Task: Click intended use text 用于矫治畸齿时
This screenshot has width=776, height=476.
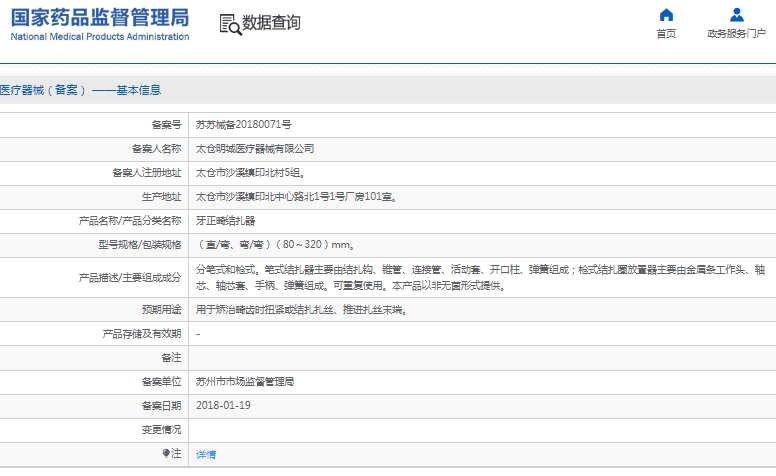Action: (301, 310)
